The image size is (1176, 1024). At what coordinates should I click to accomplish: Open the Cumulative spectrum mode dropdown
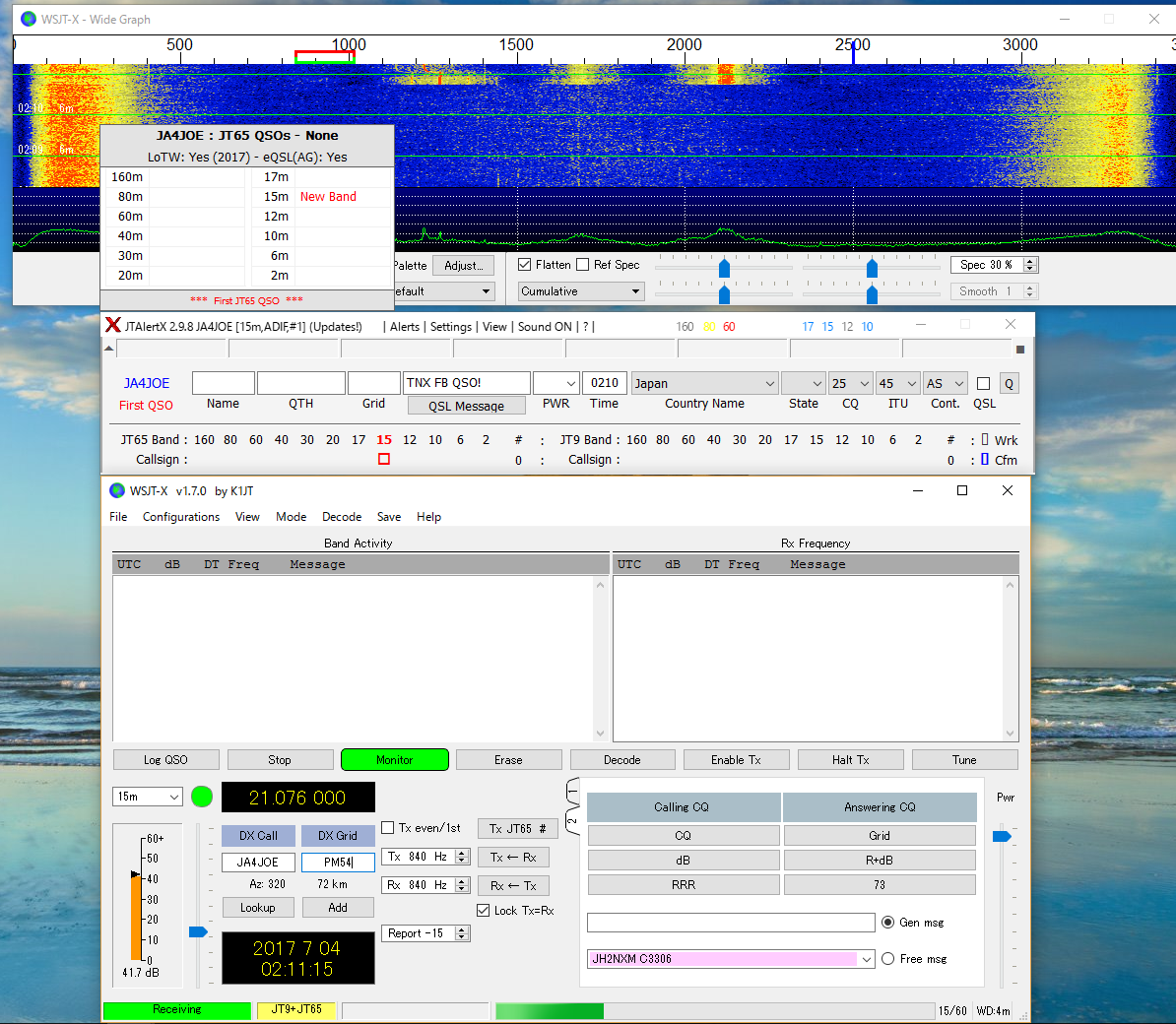pyautogui.click(x=581, y=291)
